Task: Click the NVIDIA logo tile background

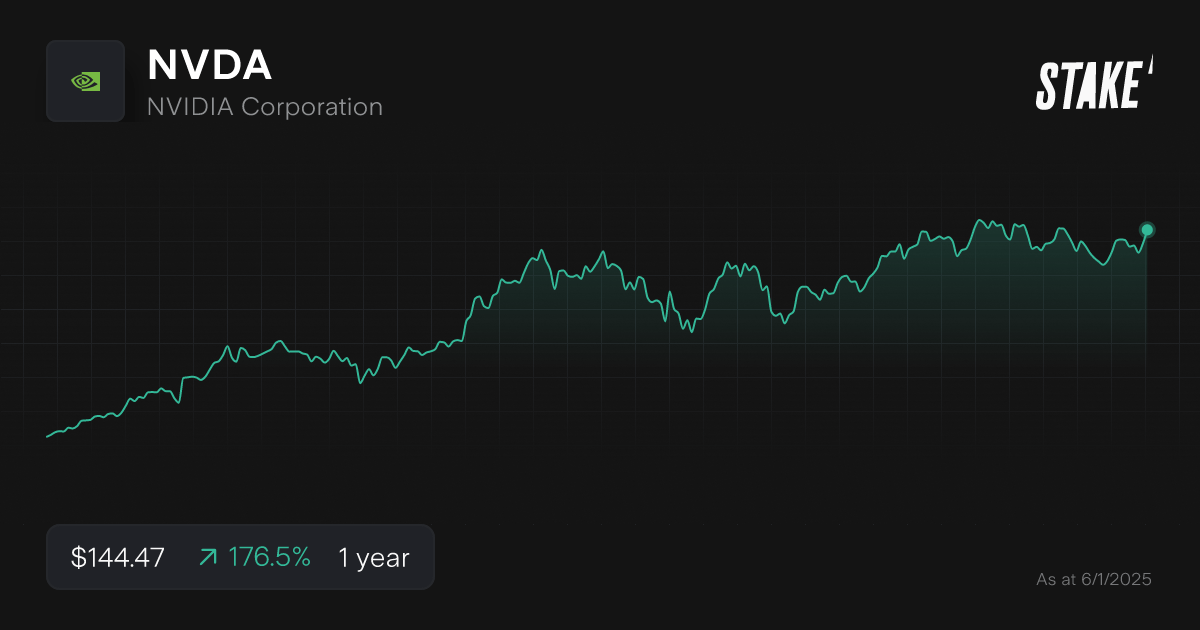Action: pyautogui.click(x=85, y=81)
